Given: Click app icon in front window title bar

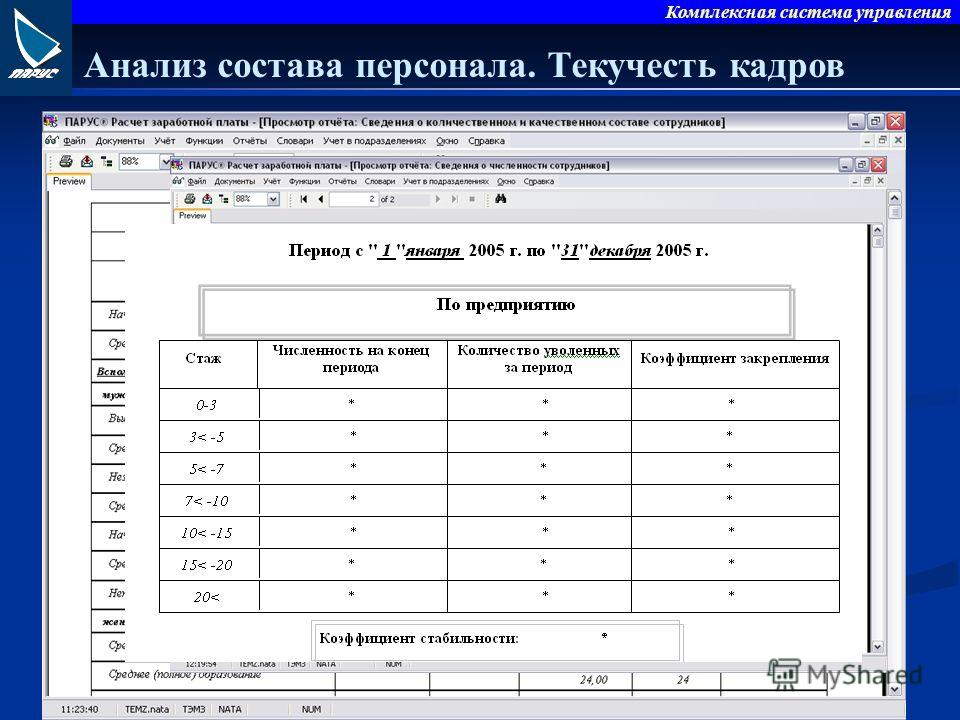Looking at the screenshot, I should coord(177,165).
